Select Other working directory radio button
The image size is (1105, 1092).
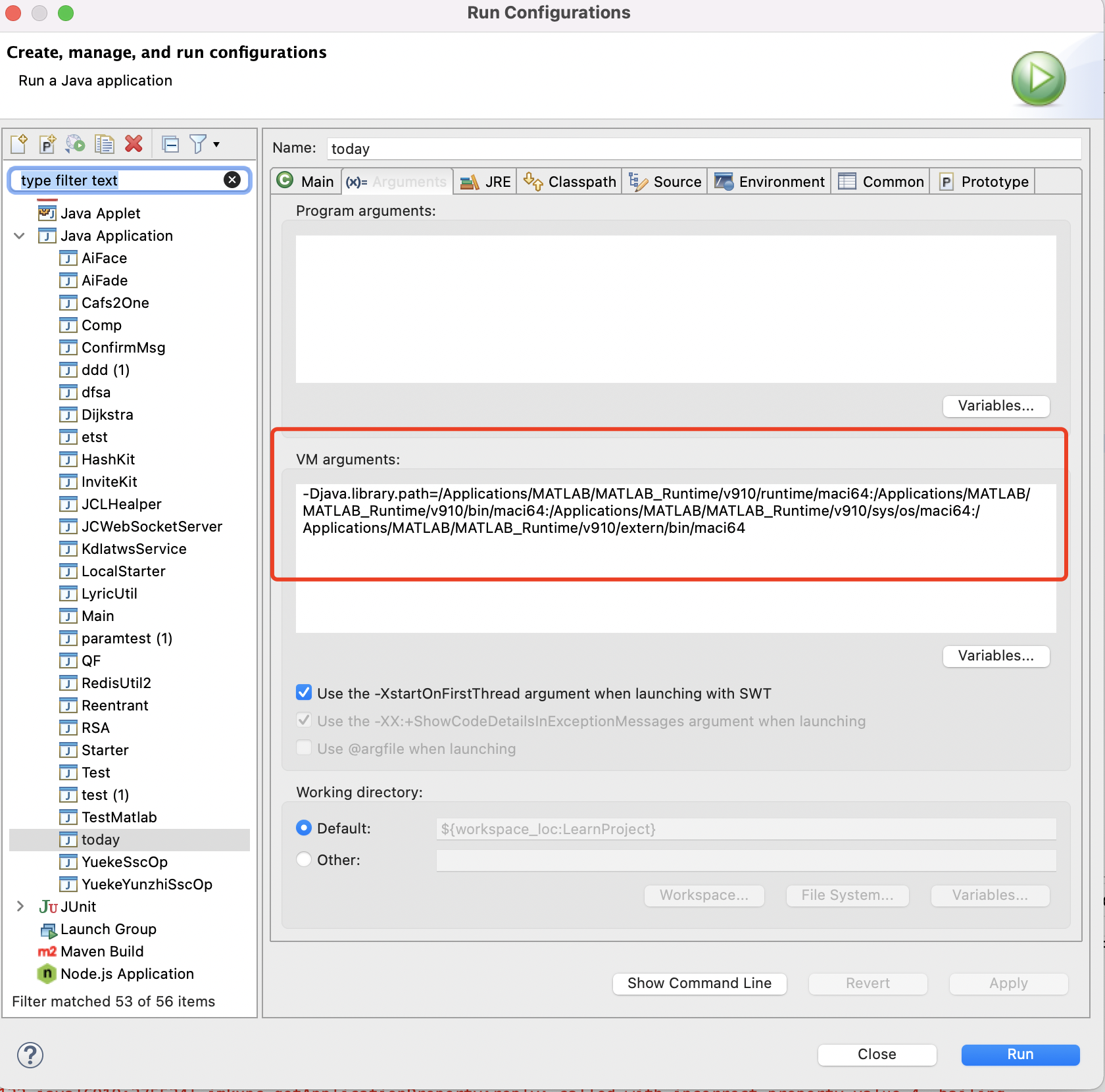[304, 860]
